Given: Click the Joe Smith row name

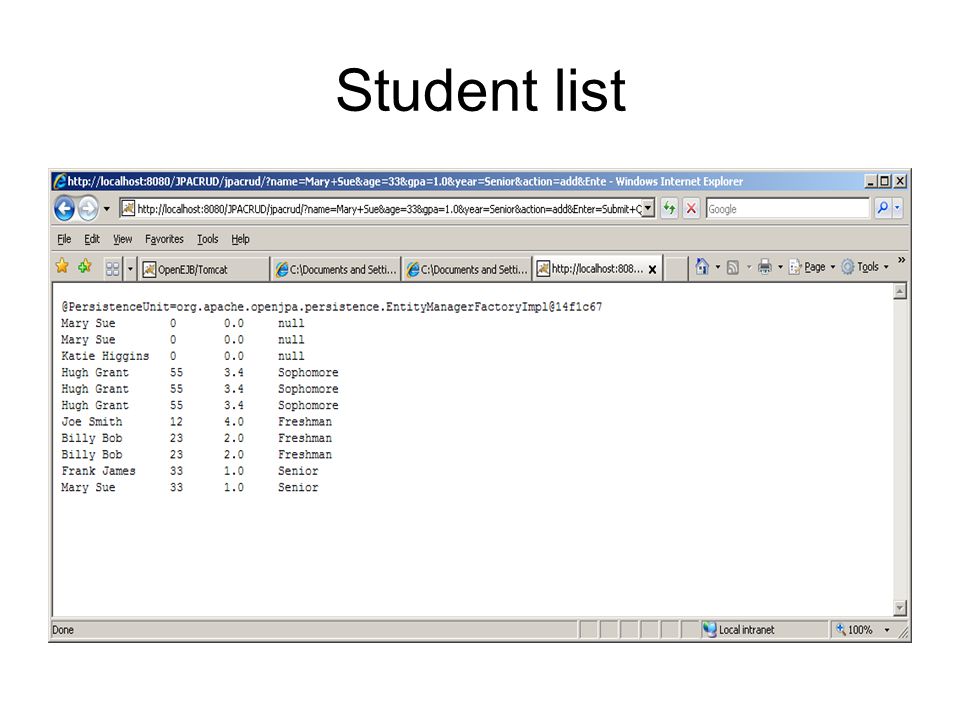Looking at the screenshot, I should point(92,422).
